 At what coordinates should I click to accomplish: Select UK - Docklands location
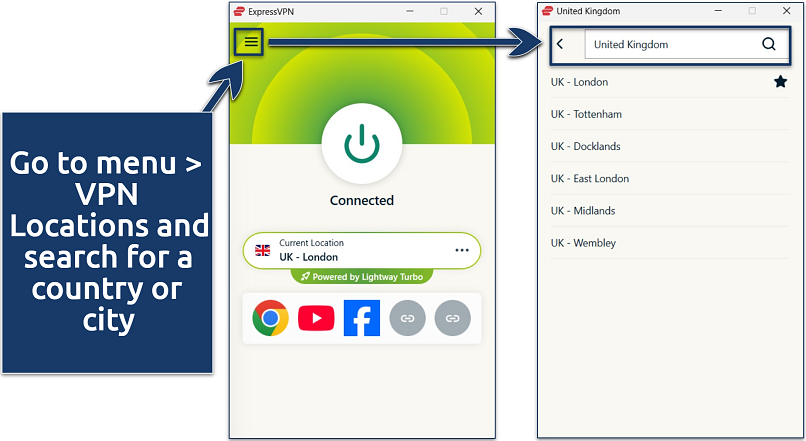670,146
